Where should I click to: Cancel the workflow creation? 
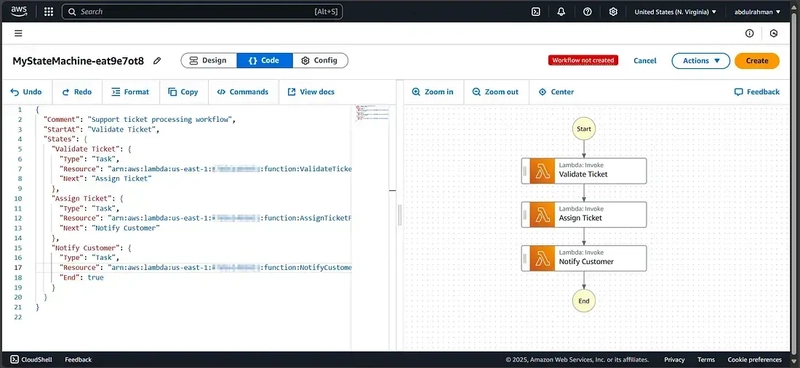tap(645, 61)
